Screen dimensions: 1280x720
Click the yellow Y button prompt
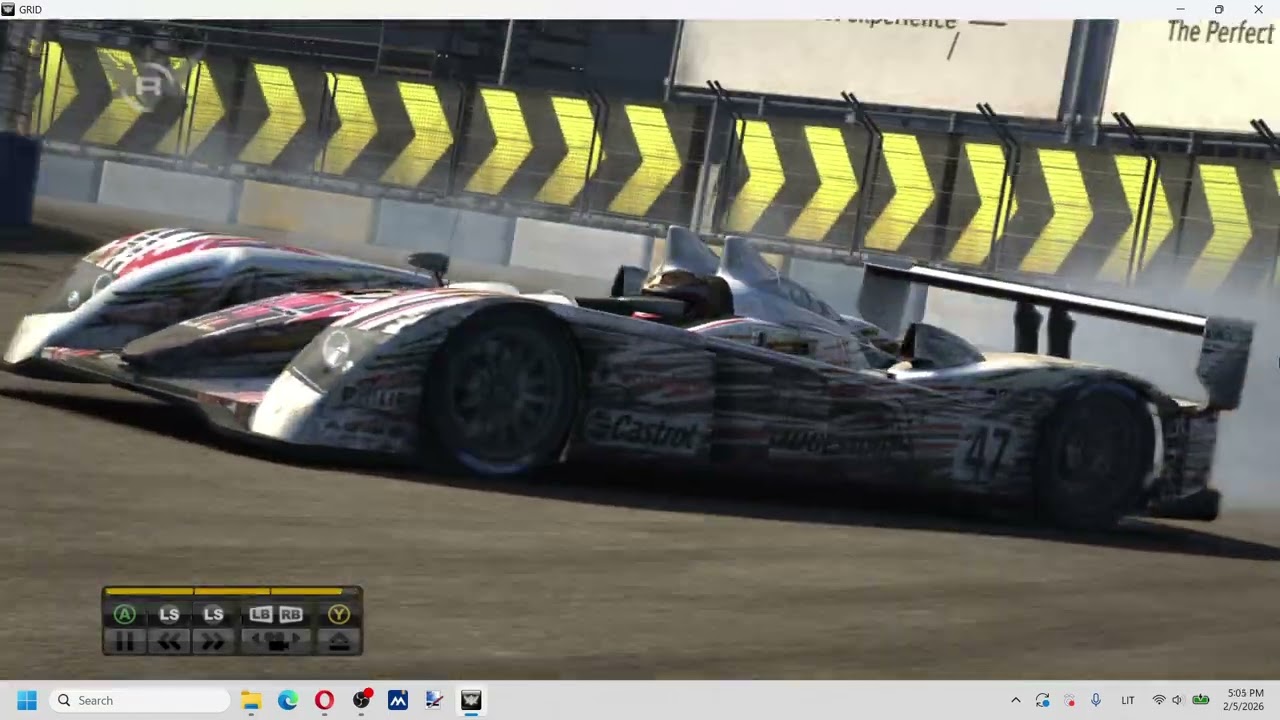[339, 614]
